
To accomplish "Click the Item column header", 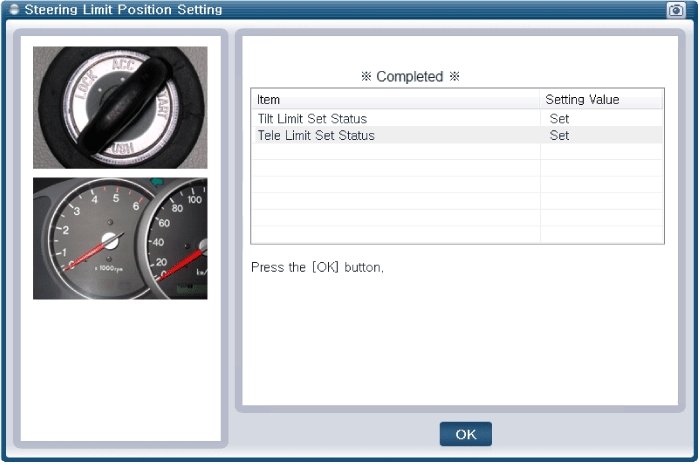I will click(x=269, y=100).
